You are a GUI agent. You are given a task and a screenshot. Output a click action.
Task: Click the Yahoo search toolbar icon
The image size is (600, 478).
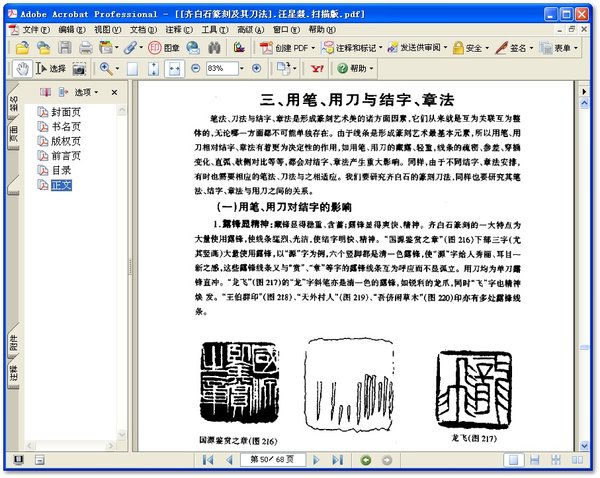(317, 68)
